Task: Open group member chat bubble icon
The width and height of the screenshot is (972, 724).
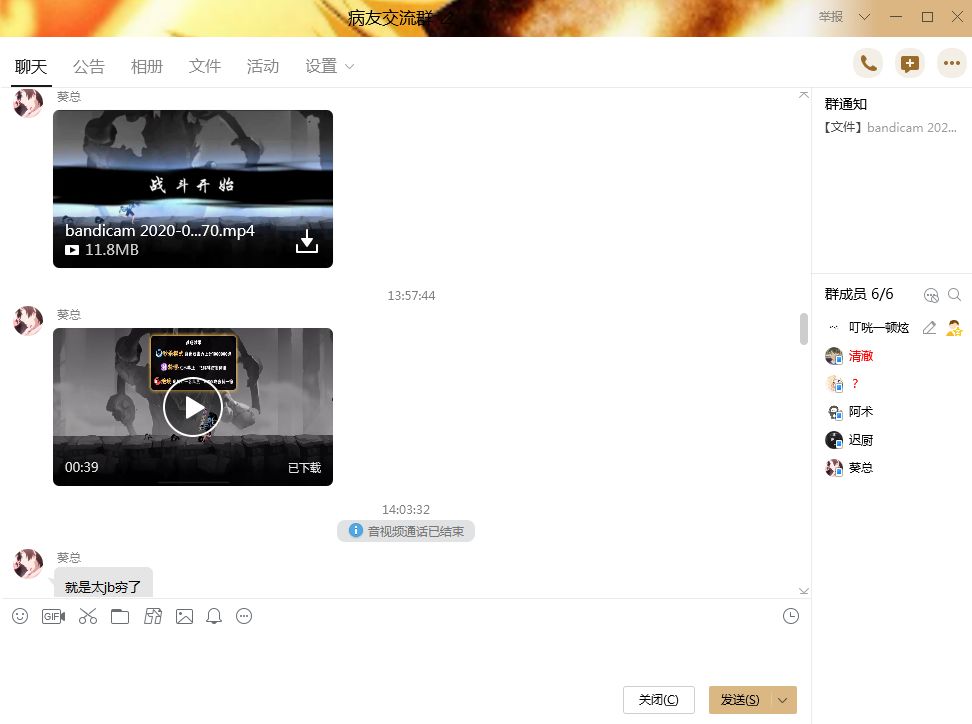Action: pos(931,295)
